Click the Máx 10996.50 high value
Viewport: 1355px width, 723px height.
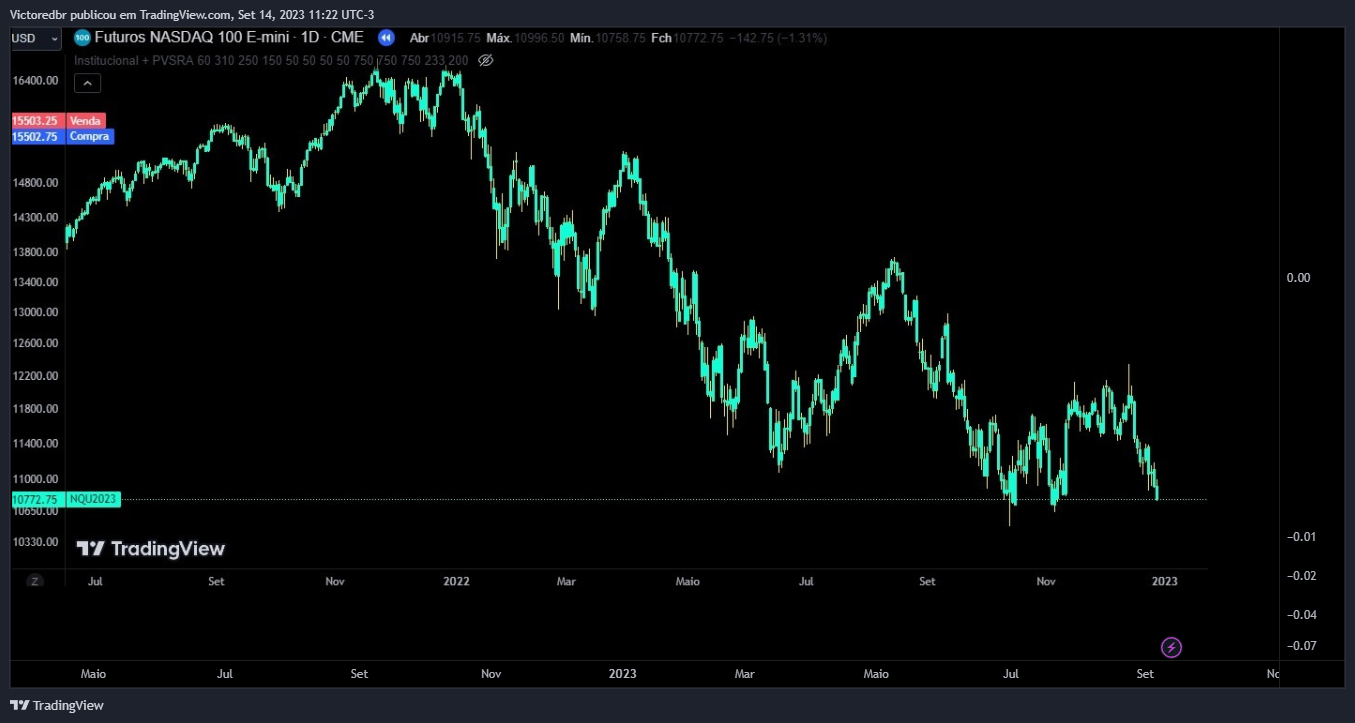click(527, 38)
